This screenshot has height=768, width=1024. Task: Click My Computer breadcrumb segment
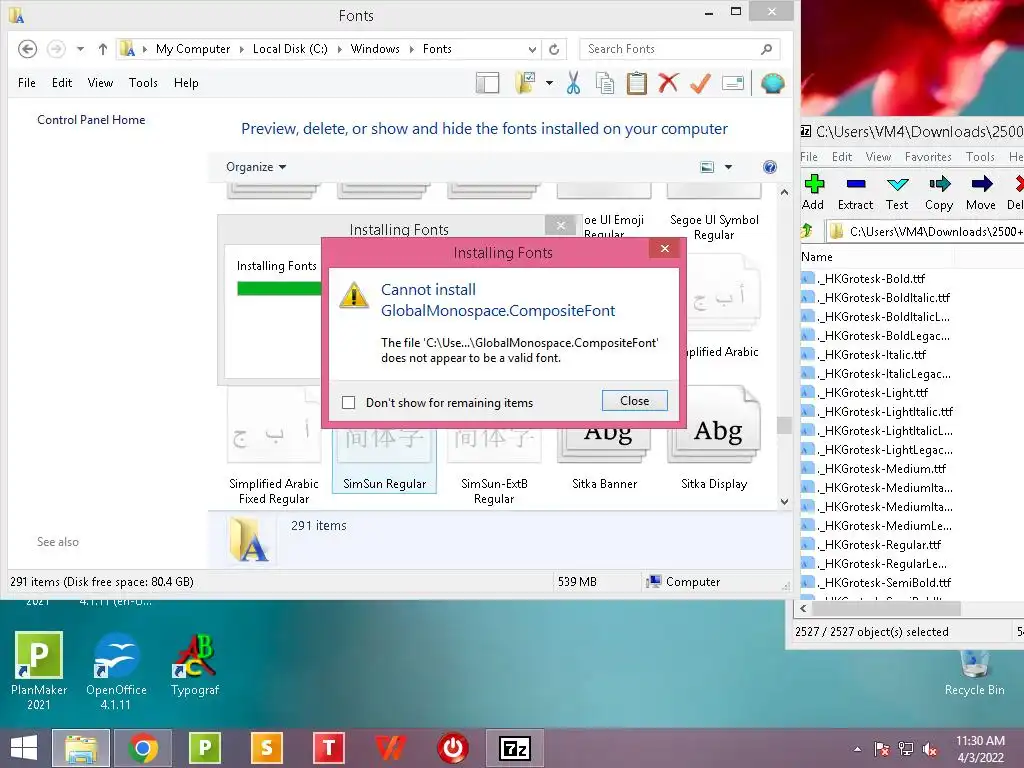[193, 49]
